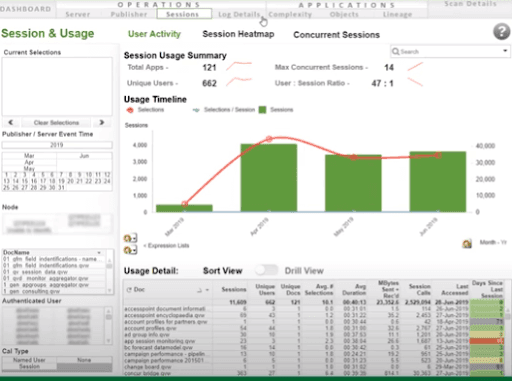Click the cycle icon in Doc header
The height and width of the screenshot is (381, 512).
[129, 290]
